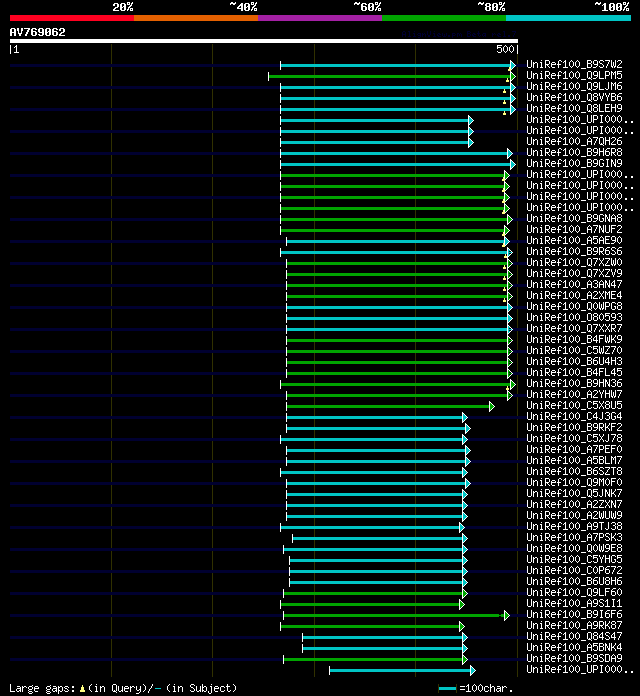Click the cyan alignment bar for UniRef100_B9S7W2
Image resolution: width=640 pixels, height=696 pixels.
pyautogui.click(x=398, y=66)
